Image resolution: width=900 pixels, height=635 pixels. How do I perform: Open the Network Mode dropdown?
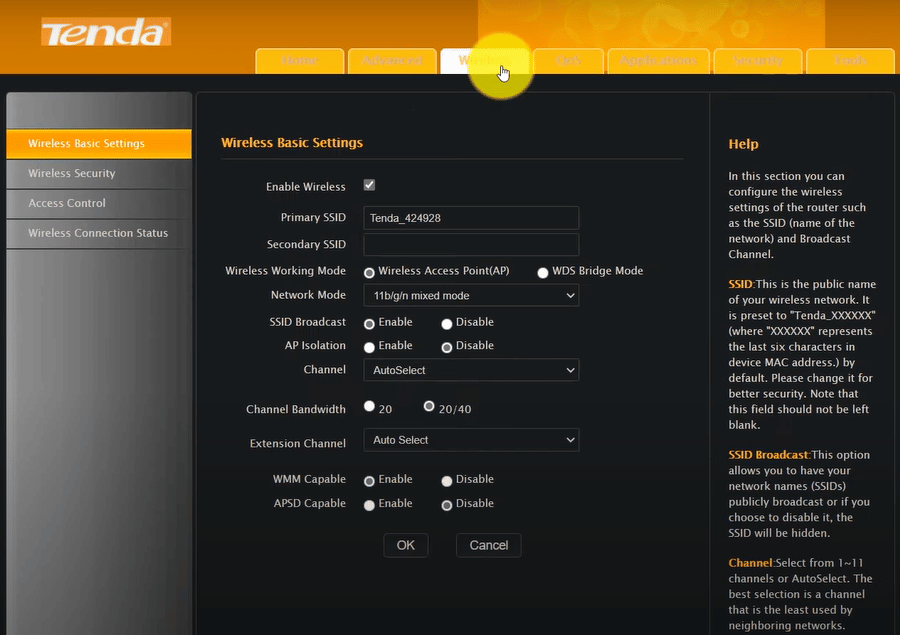pyautogui.click(x=471, y=296)
